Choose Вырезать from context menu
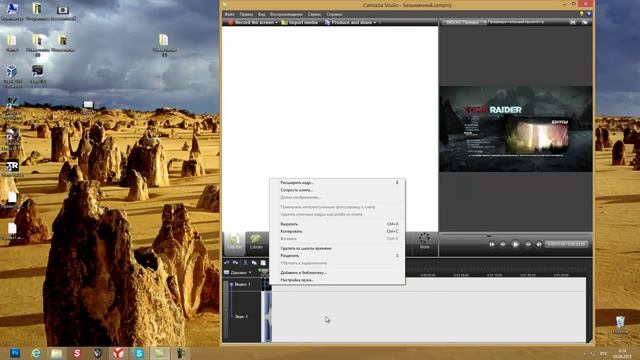Viewport: 640px width, 360px height. [x=338, y=224]
